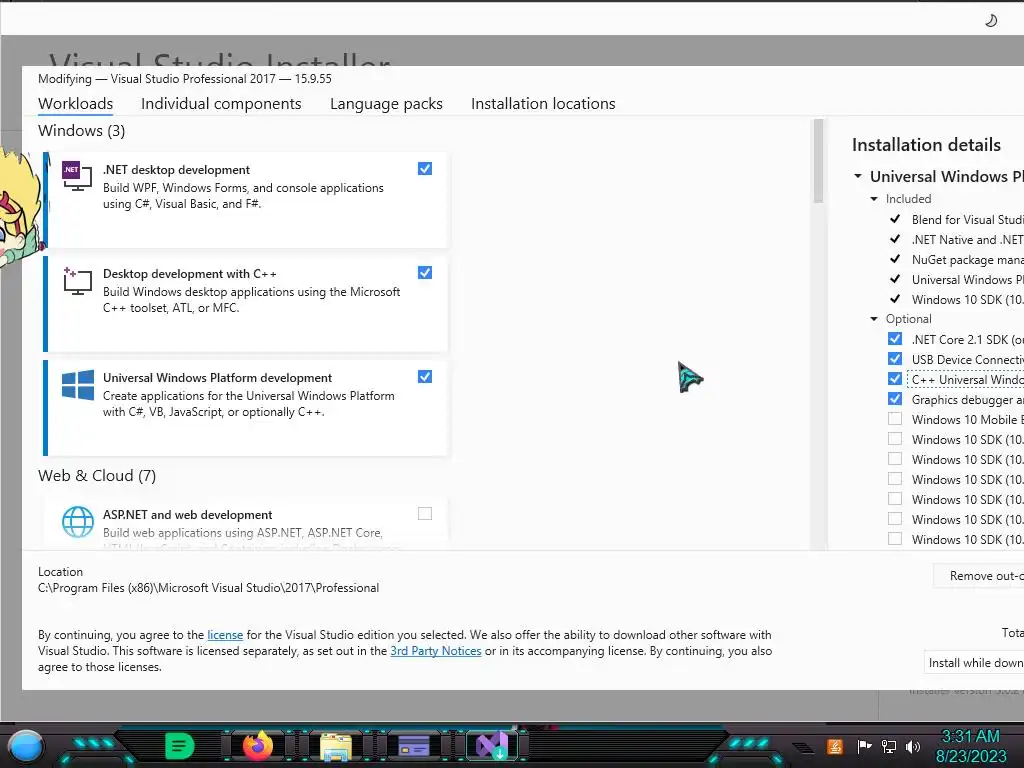Open the Install while downloading dropdown

974,663
